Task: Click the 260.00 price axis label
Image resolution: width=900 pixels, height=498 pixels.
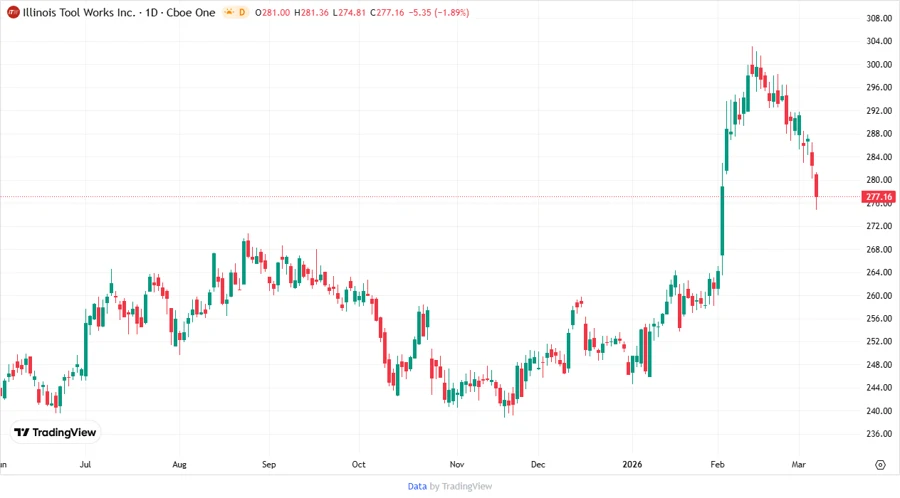Action: tap(879, 295)
